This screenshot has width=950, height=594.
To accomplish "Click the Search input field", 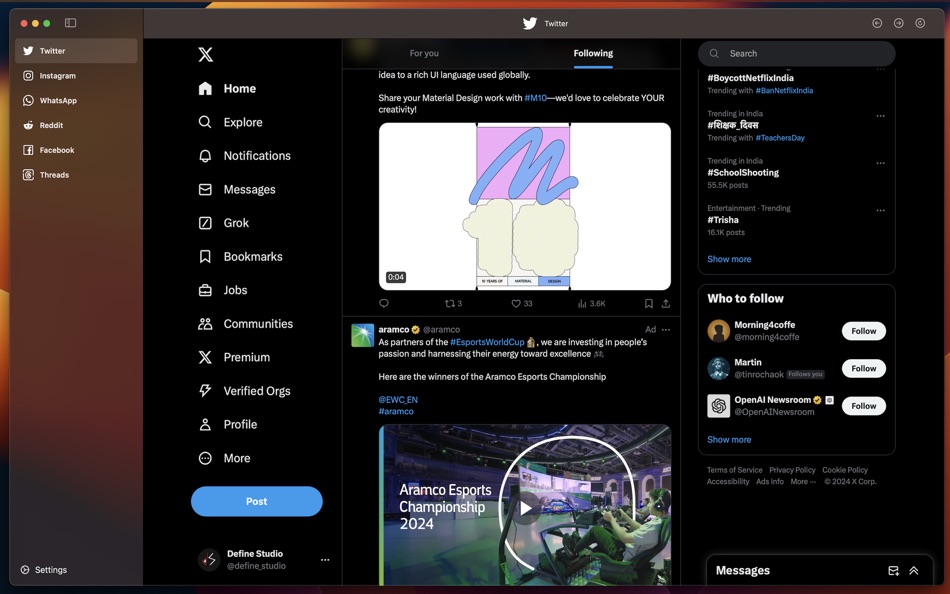I will pos(797,53).
